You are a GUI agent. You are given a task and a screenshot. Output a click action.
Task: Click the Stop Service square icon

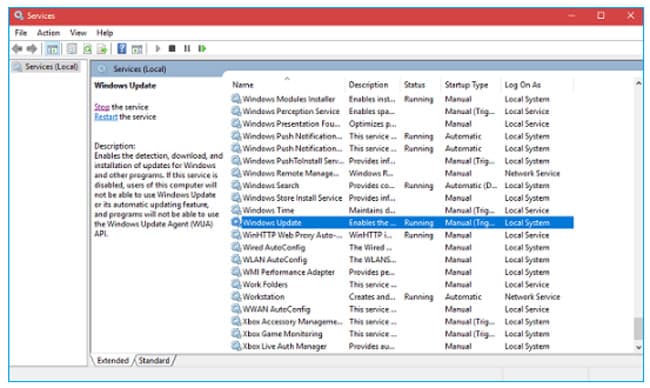[x=172, y=48]
